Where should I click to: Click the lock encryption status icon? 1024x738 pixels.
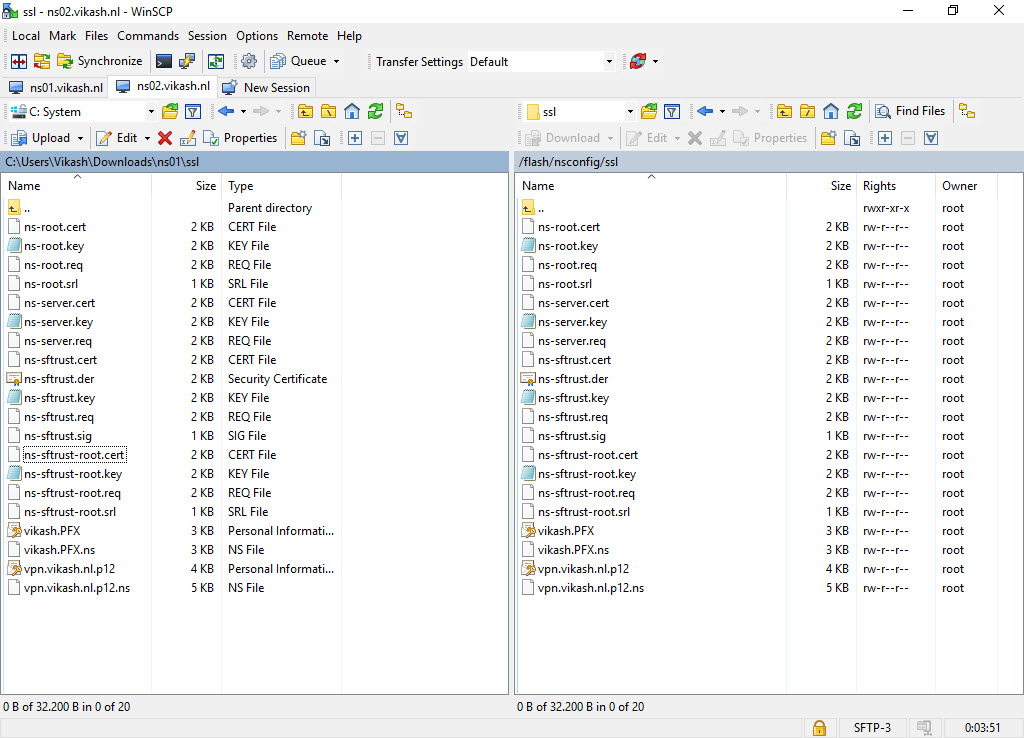coord(819,728)
